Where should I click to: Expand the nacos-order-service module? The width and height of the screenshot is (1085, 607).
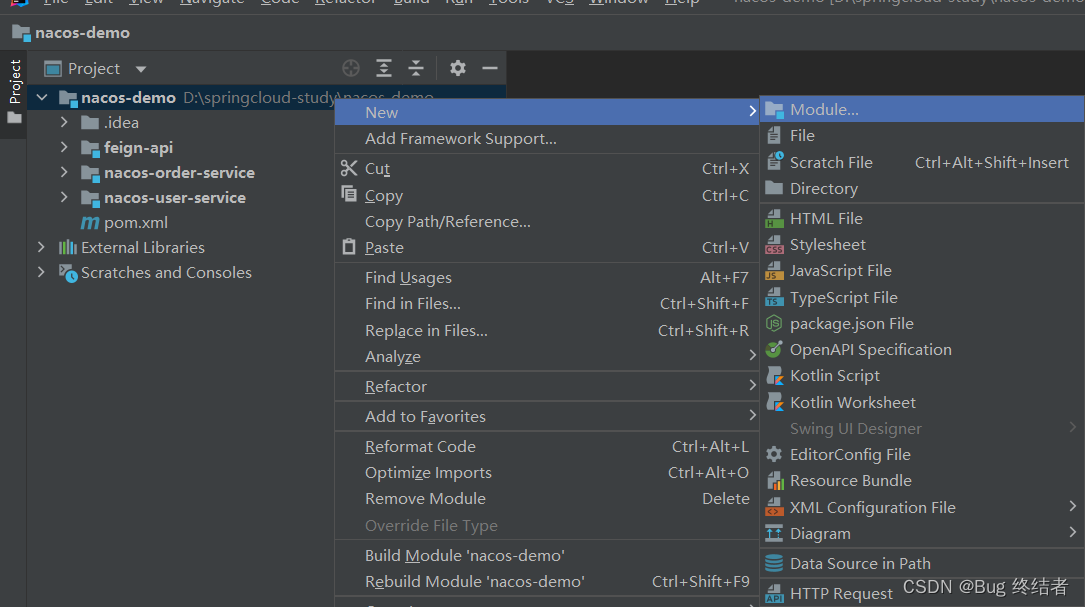click(64, 172)
